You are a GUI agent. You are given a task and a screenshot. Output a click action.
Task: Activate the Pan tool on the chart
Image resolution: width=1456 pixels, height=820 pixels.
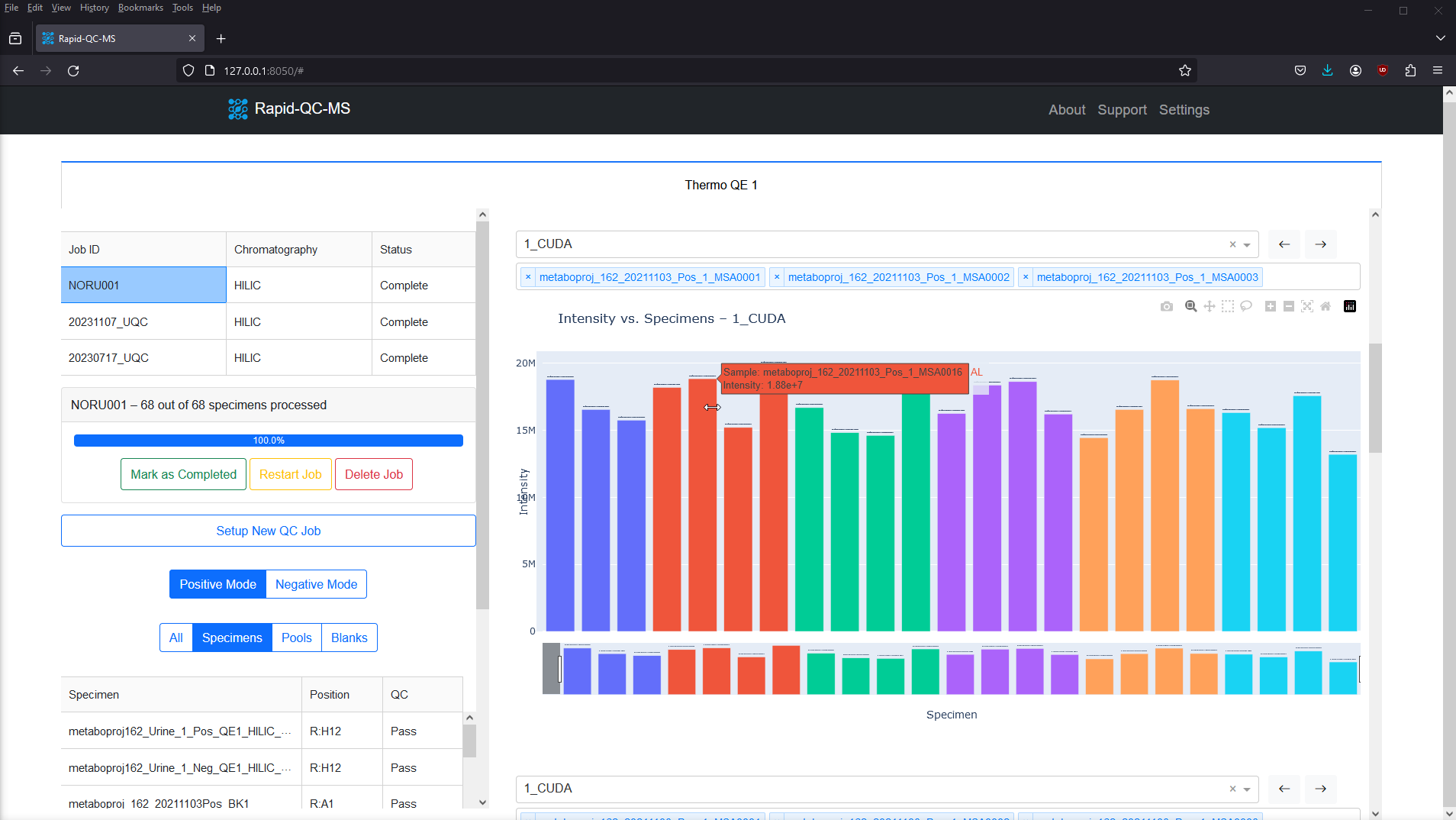pyautogui.click(x=1210, y=306)
